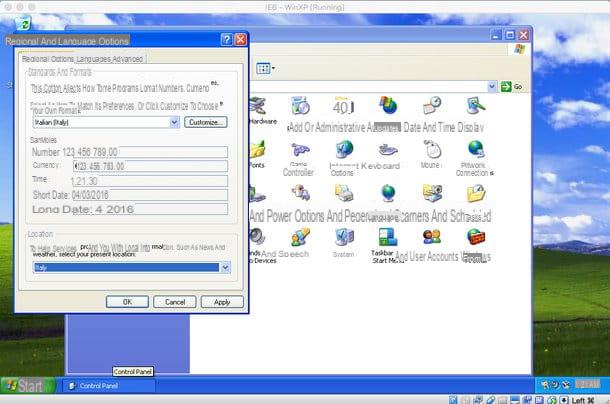
Task: Confirm the dialog with OK
Action: 127,302
